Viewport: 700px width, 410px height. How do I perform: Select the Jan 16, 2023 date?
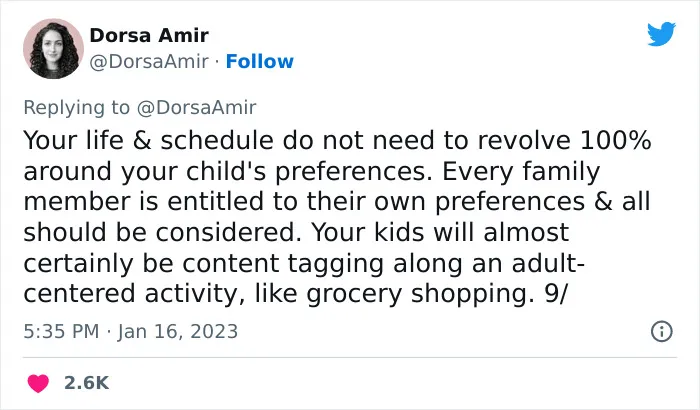pos(178,331)
